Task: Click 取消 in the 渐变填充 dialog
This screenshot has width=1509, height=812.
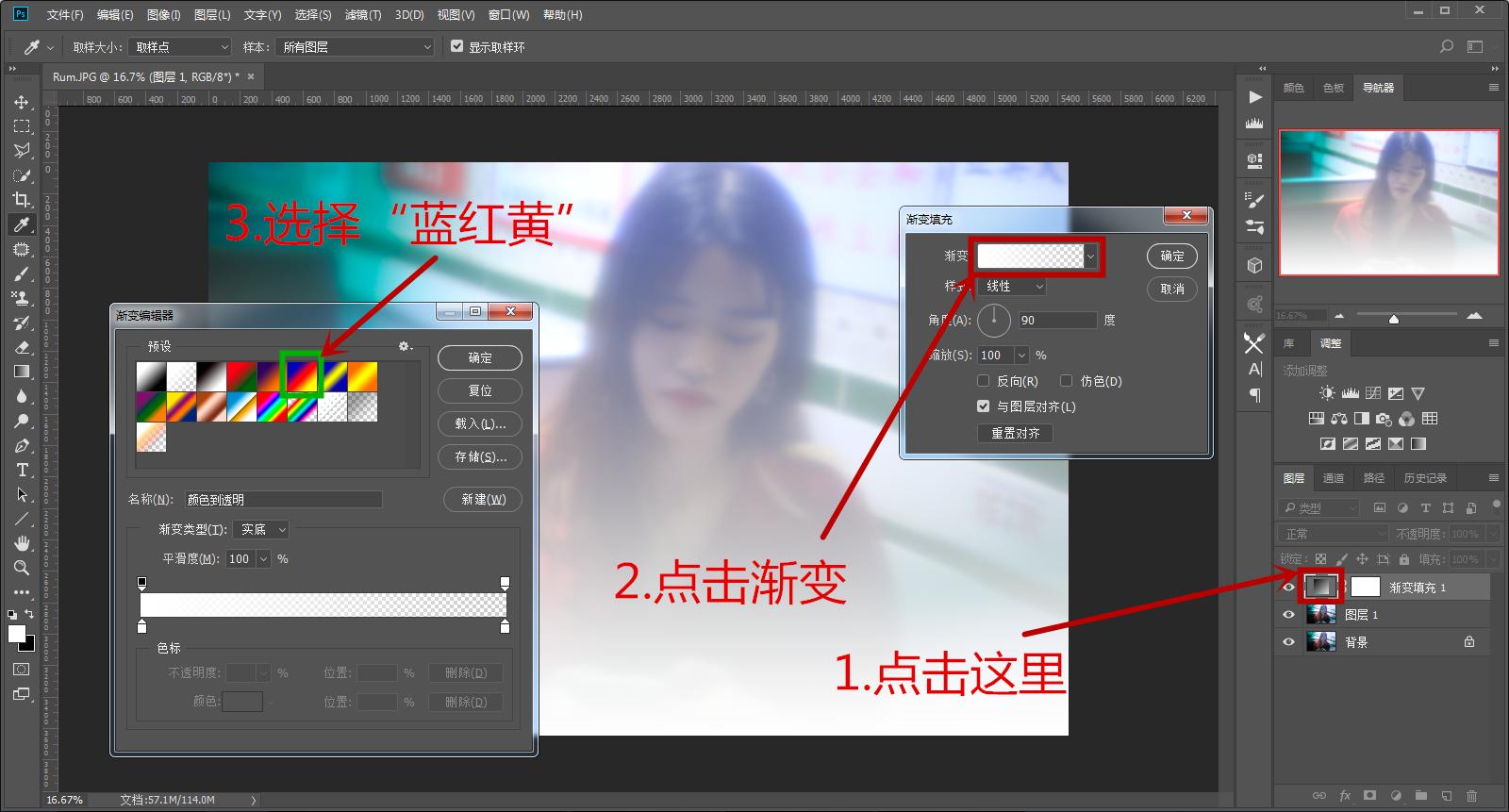Action: (1172, 289)
